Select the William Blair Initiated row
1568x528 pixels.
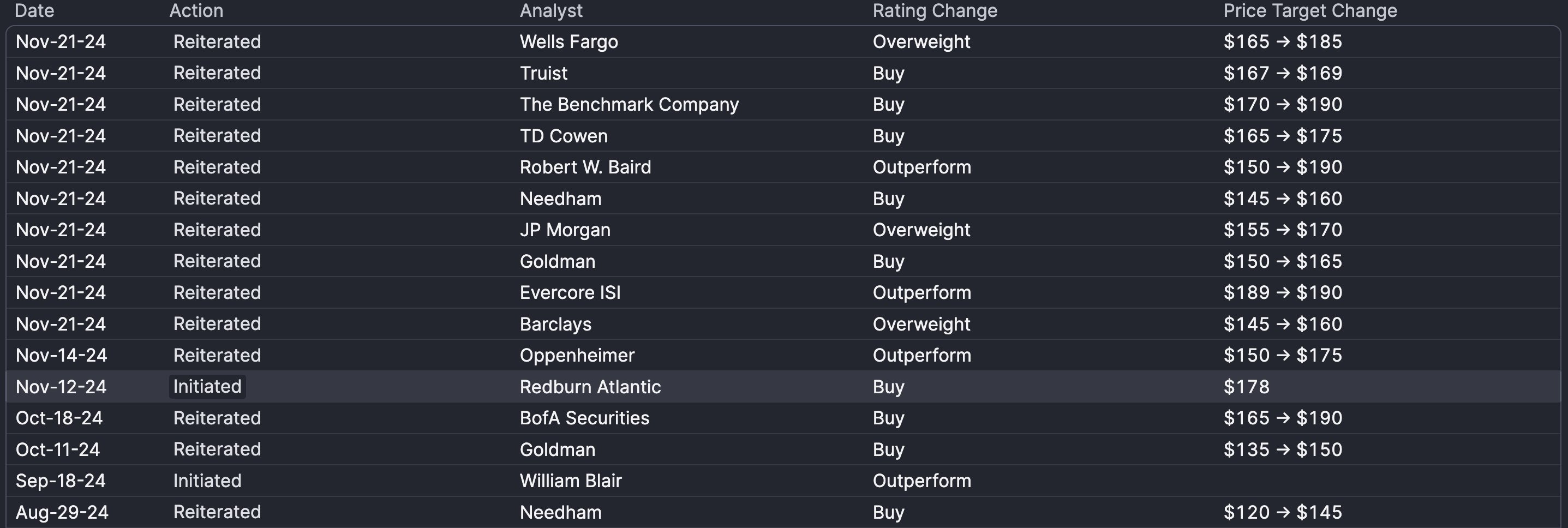[x=783, y=481]
